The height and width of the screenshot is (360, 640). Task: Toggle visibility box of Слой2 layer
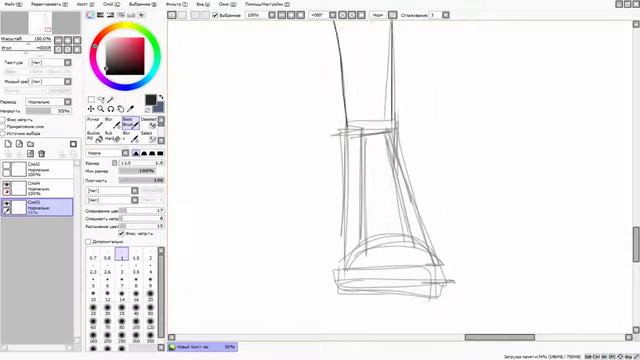(x=7, y=166)
